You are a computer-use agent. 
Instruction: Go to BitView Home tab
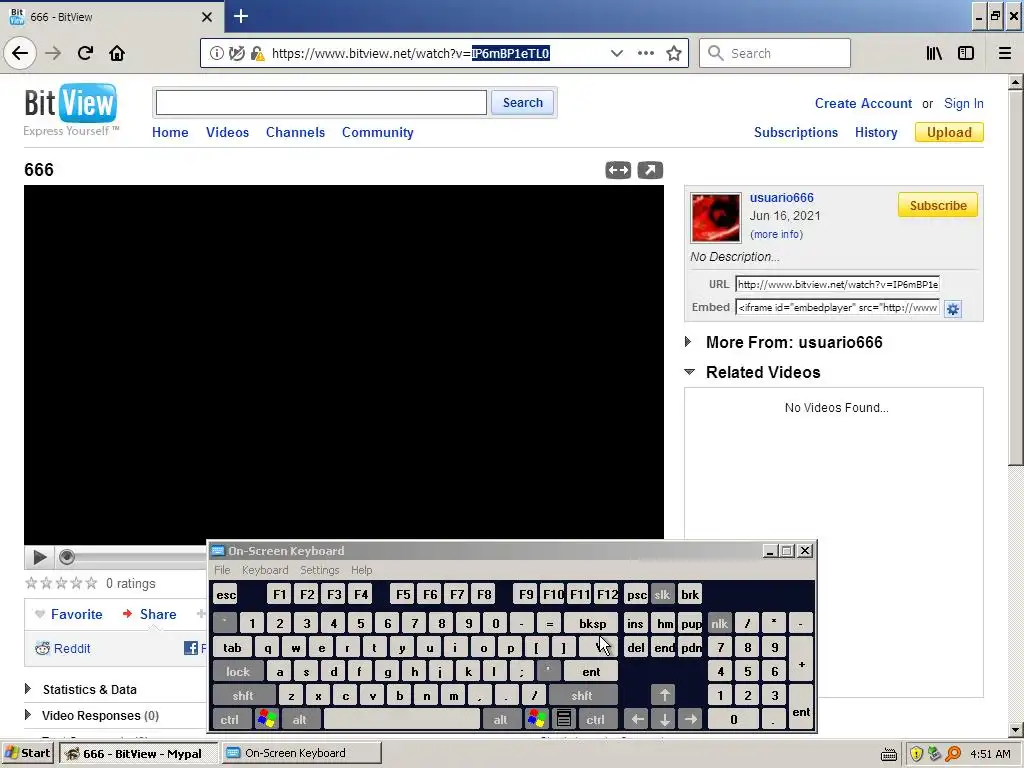click(170, 133)
